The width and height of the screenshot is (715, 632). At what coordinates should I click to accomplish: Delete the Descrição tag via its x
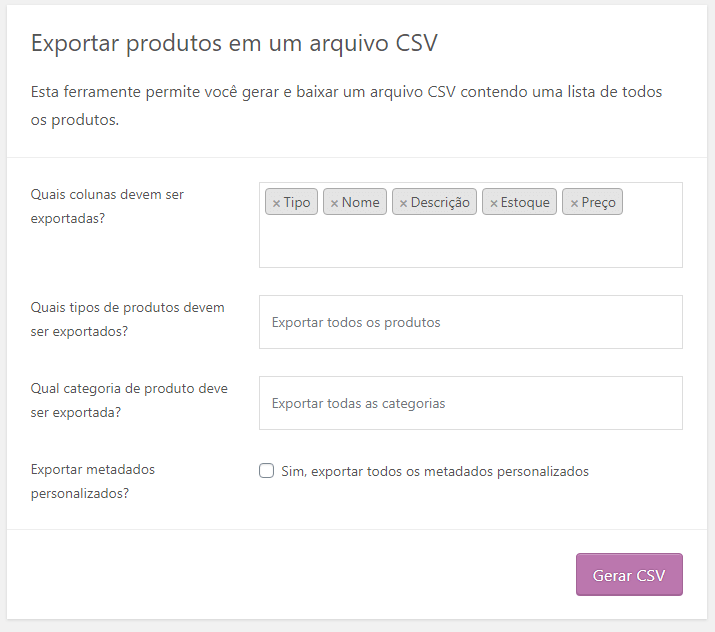click(x=403, y=203)
